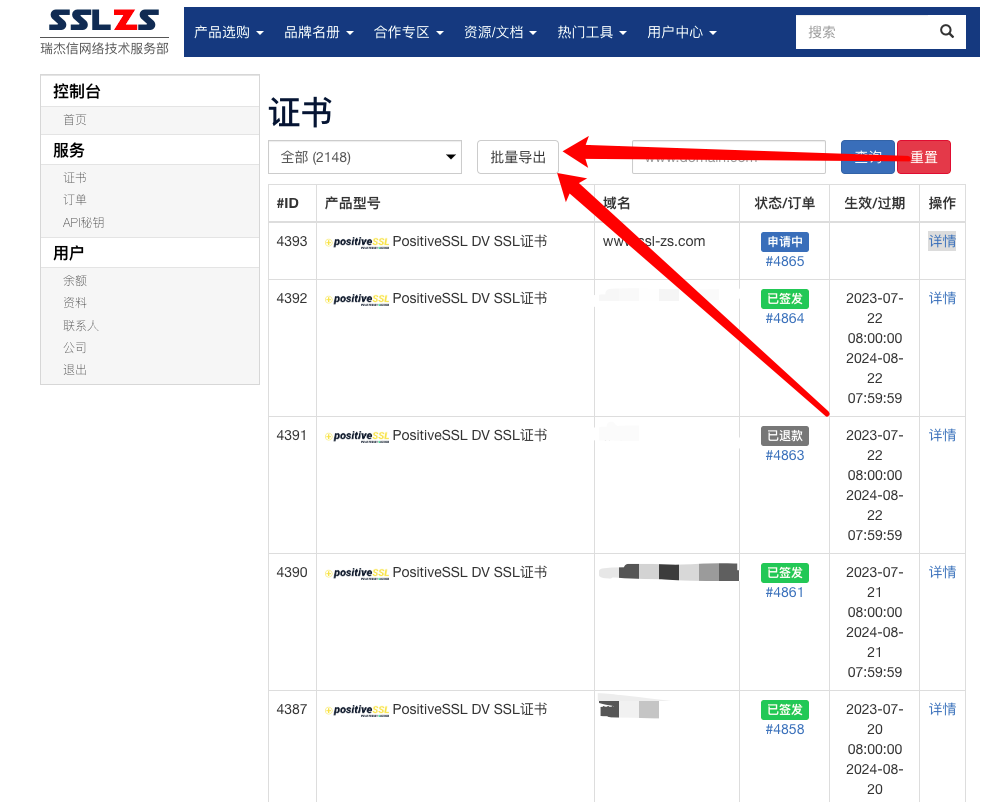Image resolution: width=999 pixels, height=802 pixels.
Task: Open 详情 for certificate 4391
Action: pos(942,435)
